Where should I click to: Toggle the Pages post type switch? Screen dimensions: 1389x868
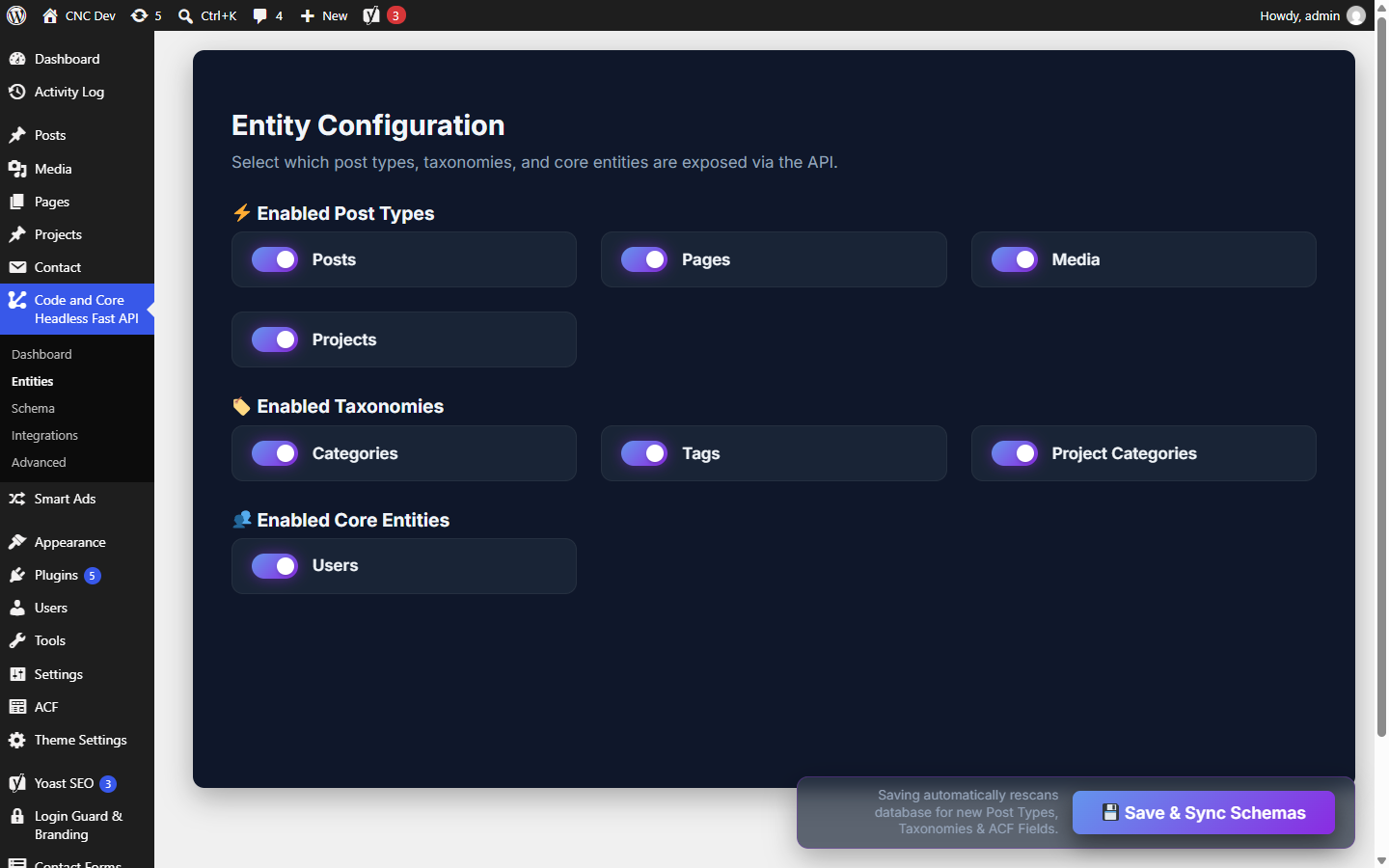point(644,259)
